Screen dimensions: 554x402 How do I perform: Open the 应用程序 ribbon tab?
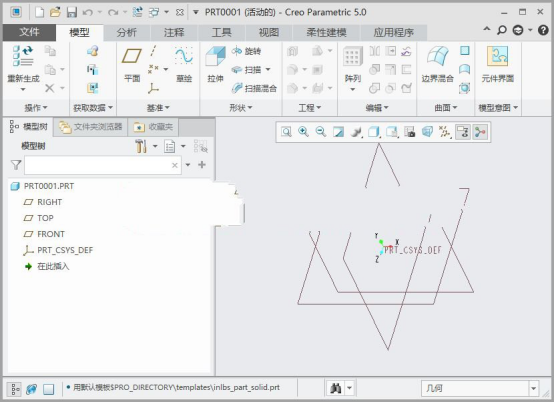coord(393,32)
